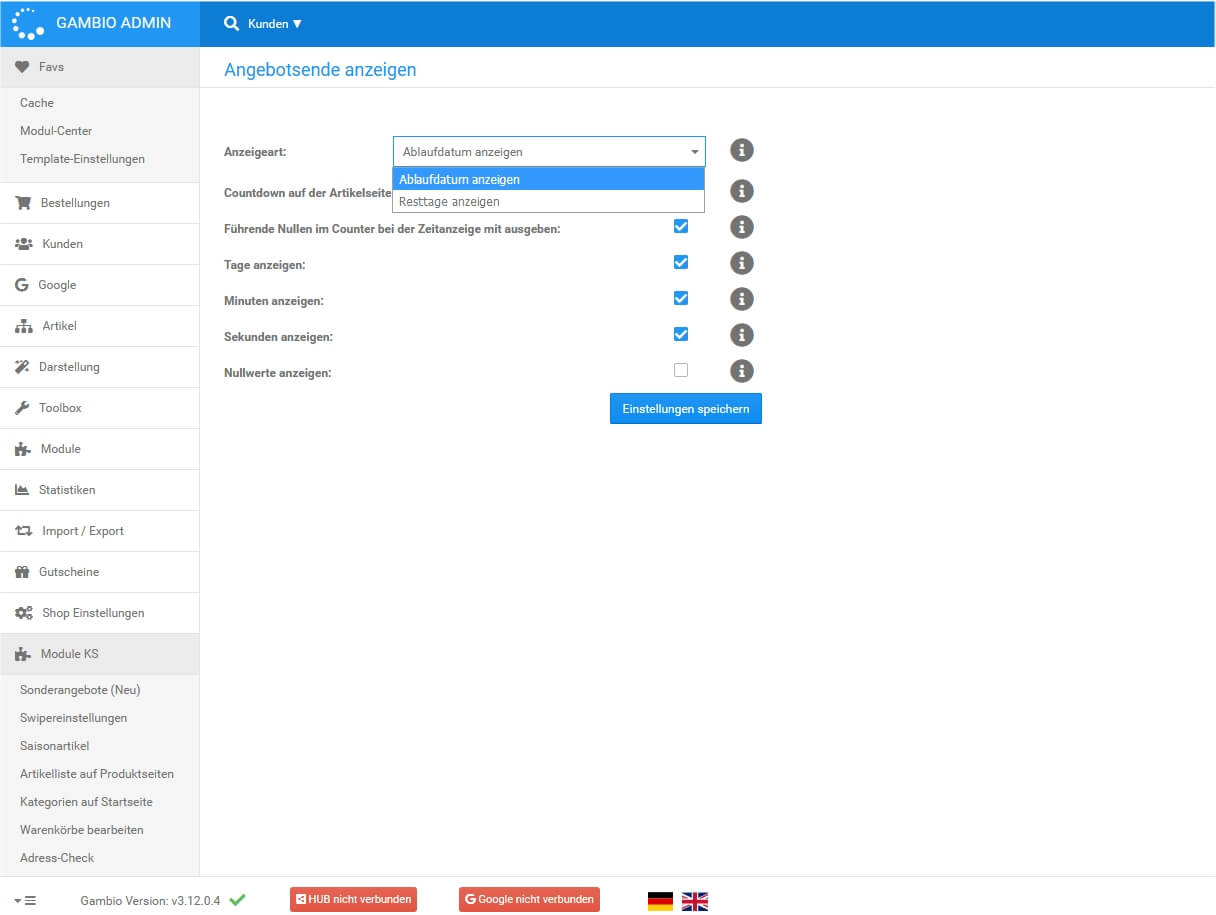This screenshot has height=915, width=1216.
Task: Switch language via the British flag
Action: [694, 901]
